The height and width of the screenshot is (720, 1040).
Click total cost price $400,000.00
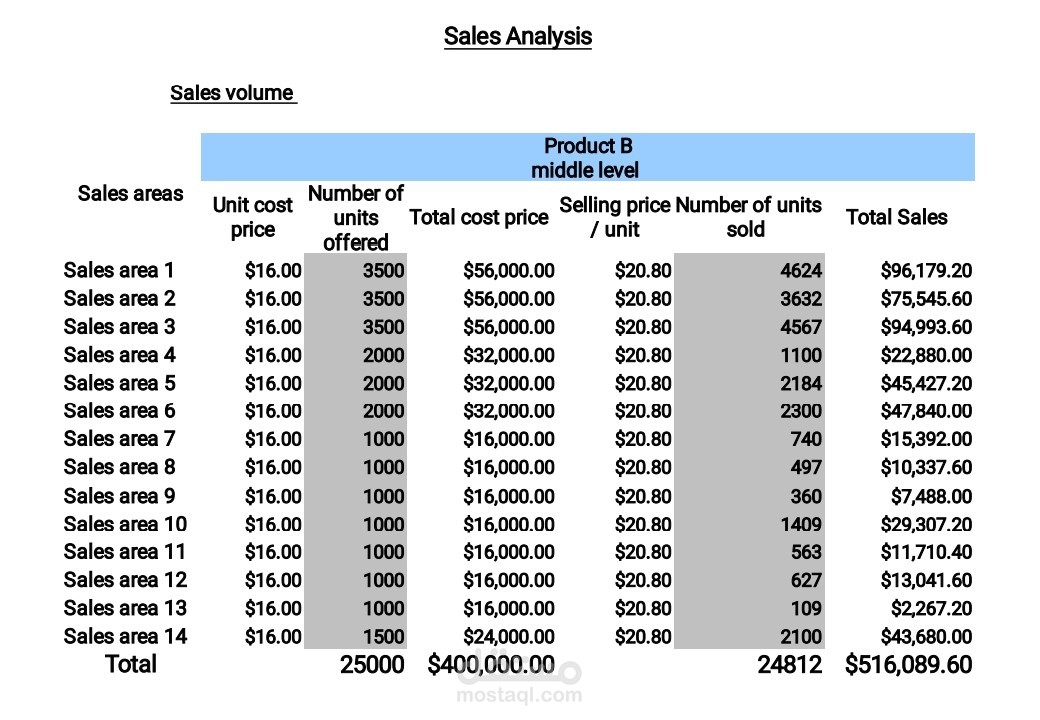coord(491,664)
